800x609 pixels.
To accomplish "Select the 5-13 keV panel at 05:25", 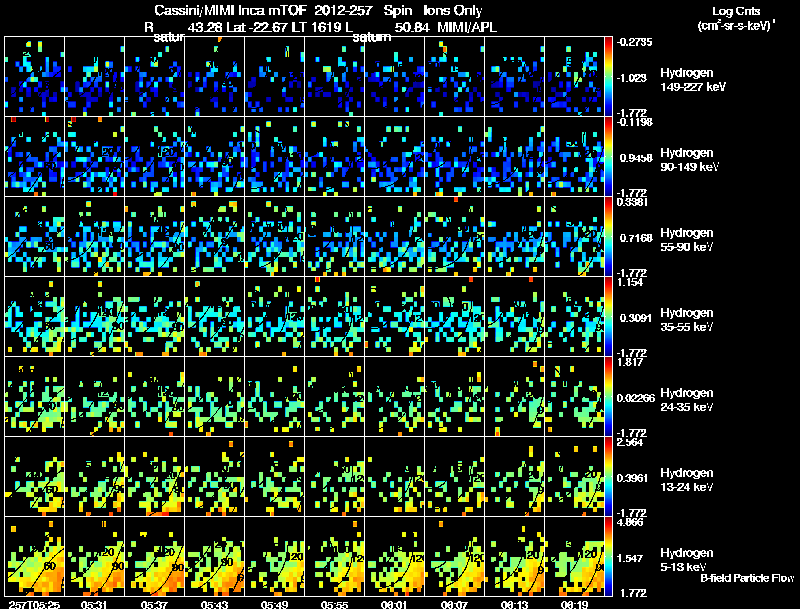I will (x=35, y=556).
